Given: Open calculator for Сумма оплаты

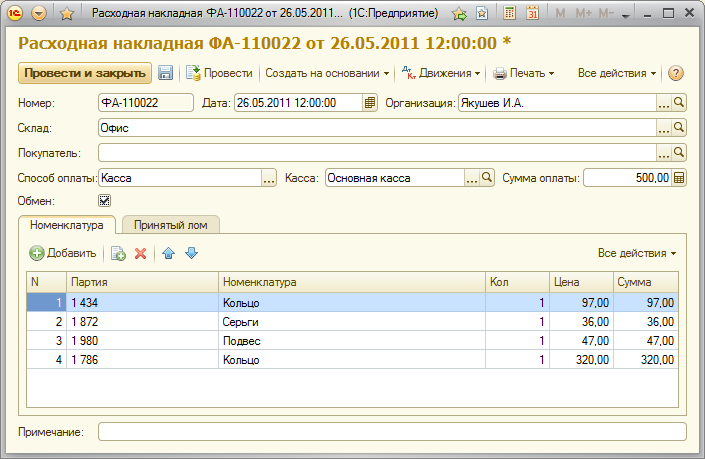Looking at the screenshot, I should 679,178.
